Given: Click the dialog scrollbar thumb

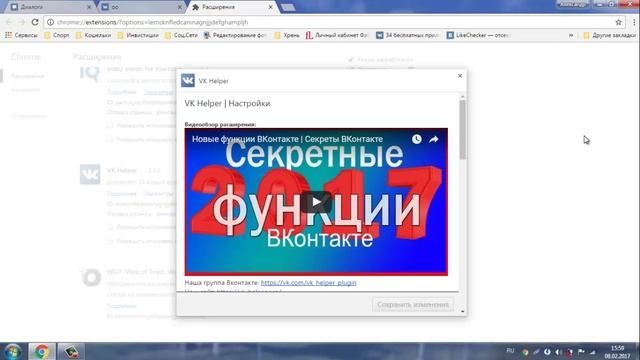Looking at the screenshot, I should point(462,129).
